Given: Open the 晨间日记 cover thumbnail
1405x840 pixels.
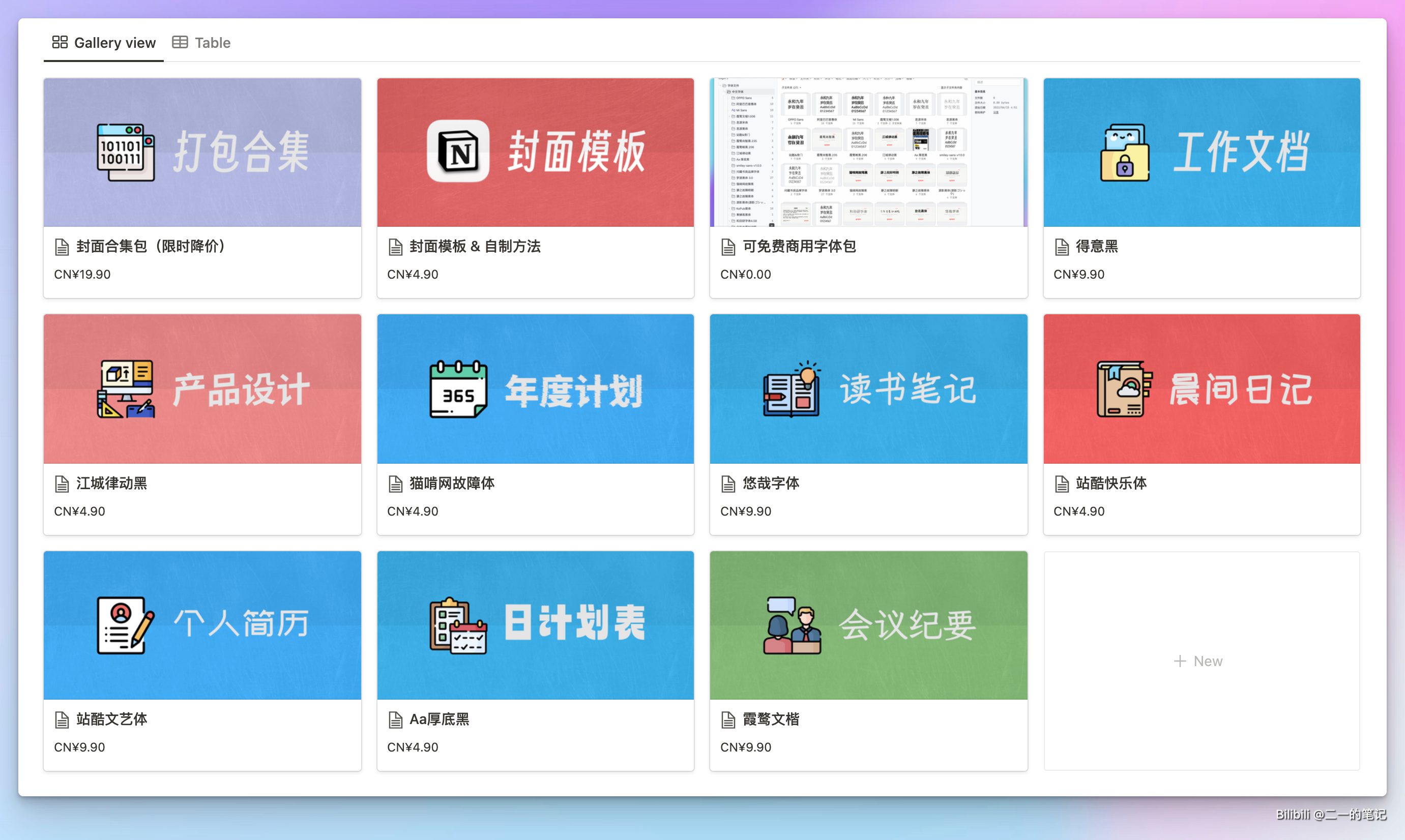Looking at the screenshot, I should [x=1201, y=389].
